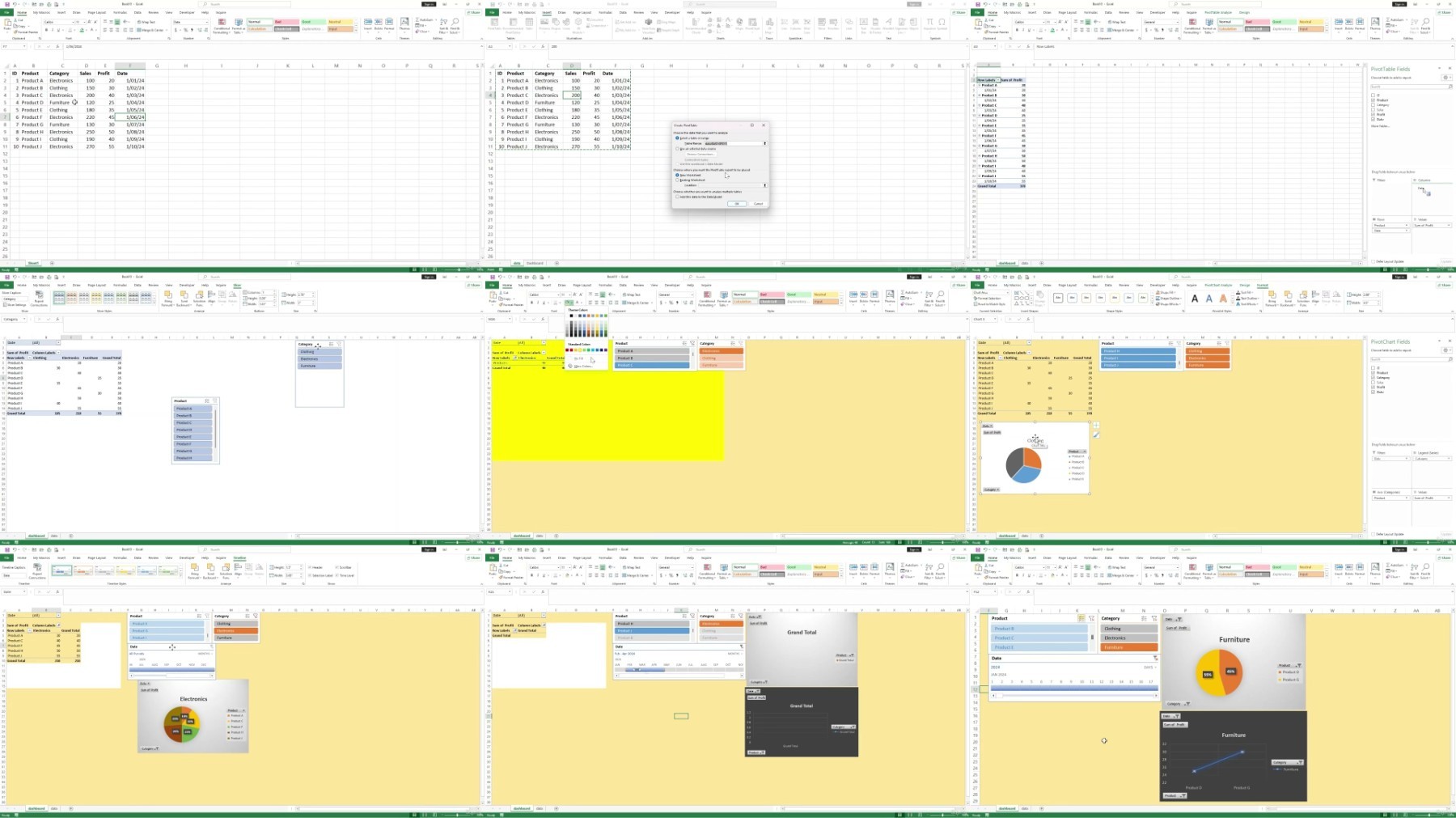Image resolution: width=1456 pixels, height=818 pixels.
Task: Apply the first WordArt style on the Format ribbon
Action: click(x=1195, y=299)
